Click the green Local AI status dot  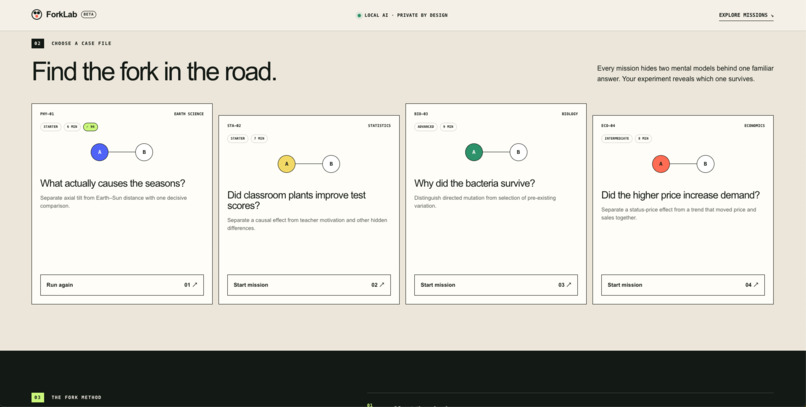pyautogui.click(x=359, y=15)
